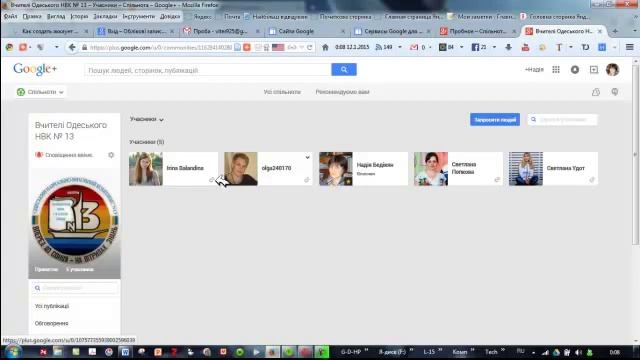Open Irina Balandina's profile name
The image size is (640, 360).
[185, 168]
